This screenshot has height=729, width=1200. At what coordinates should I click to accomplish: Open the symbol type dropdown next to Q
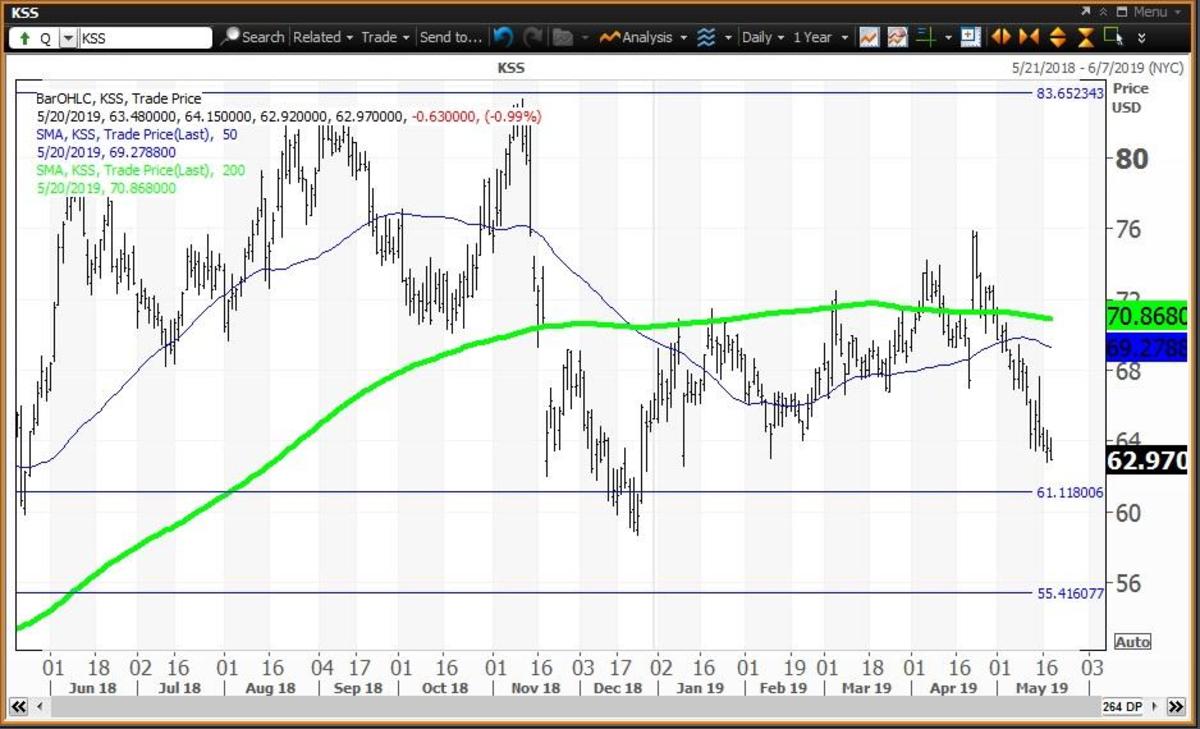tap(67, 38)
